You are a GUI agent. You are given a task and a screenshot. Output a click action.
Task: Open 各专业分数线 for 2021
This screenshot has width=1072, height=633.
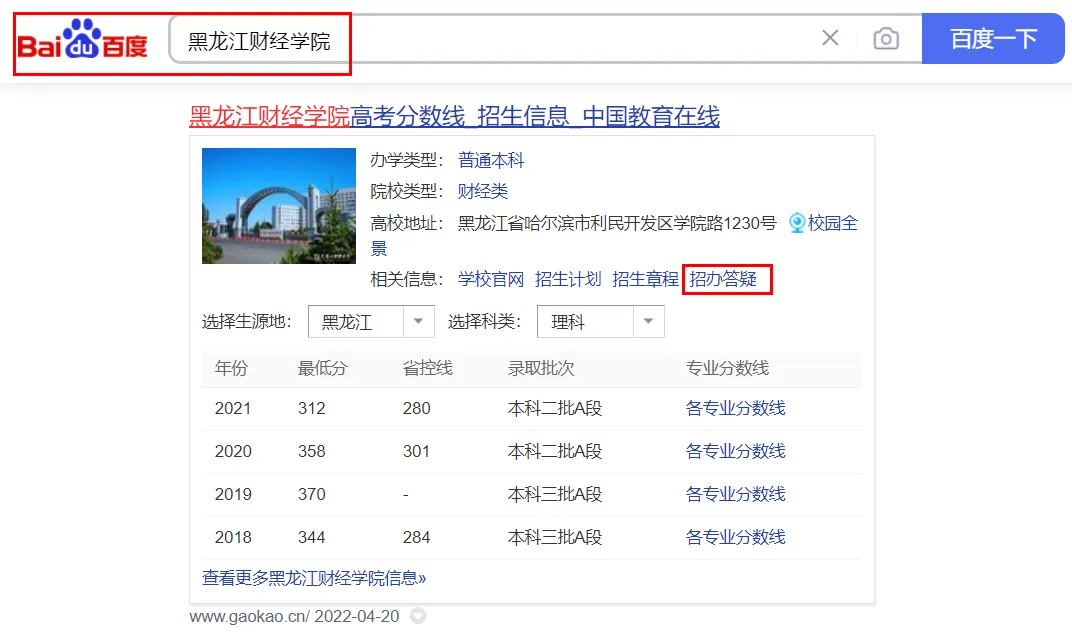tap(736, 408)
